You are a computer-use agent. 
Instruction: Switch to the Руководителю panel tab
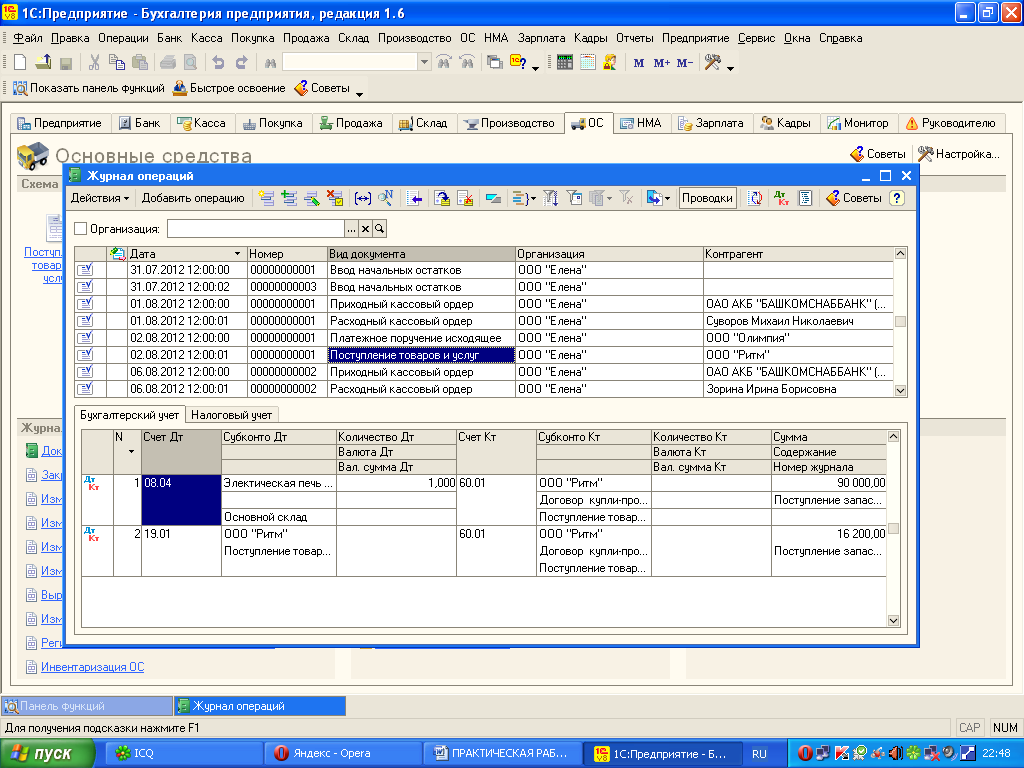click(x=951, y=123)
